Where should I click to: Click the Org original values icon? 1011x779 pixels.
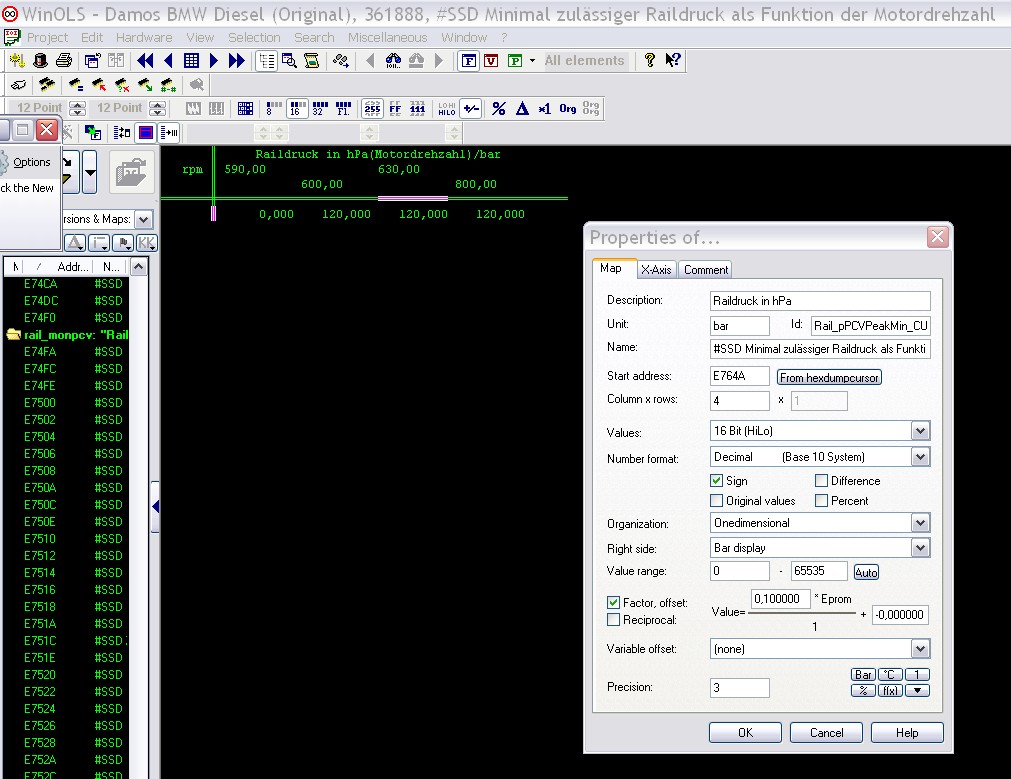[567, 108]
